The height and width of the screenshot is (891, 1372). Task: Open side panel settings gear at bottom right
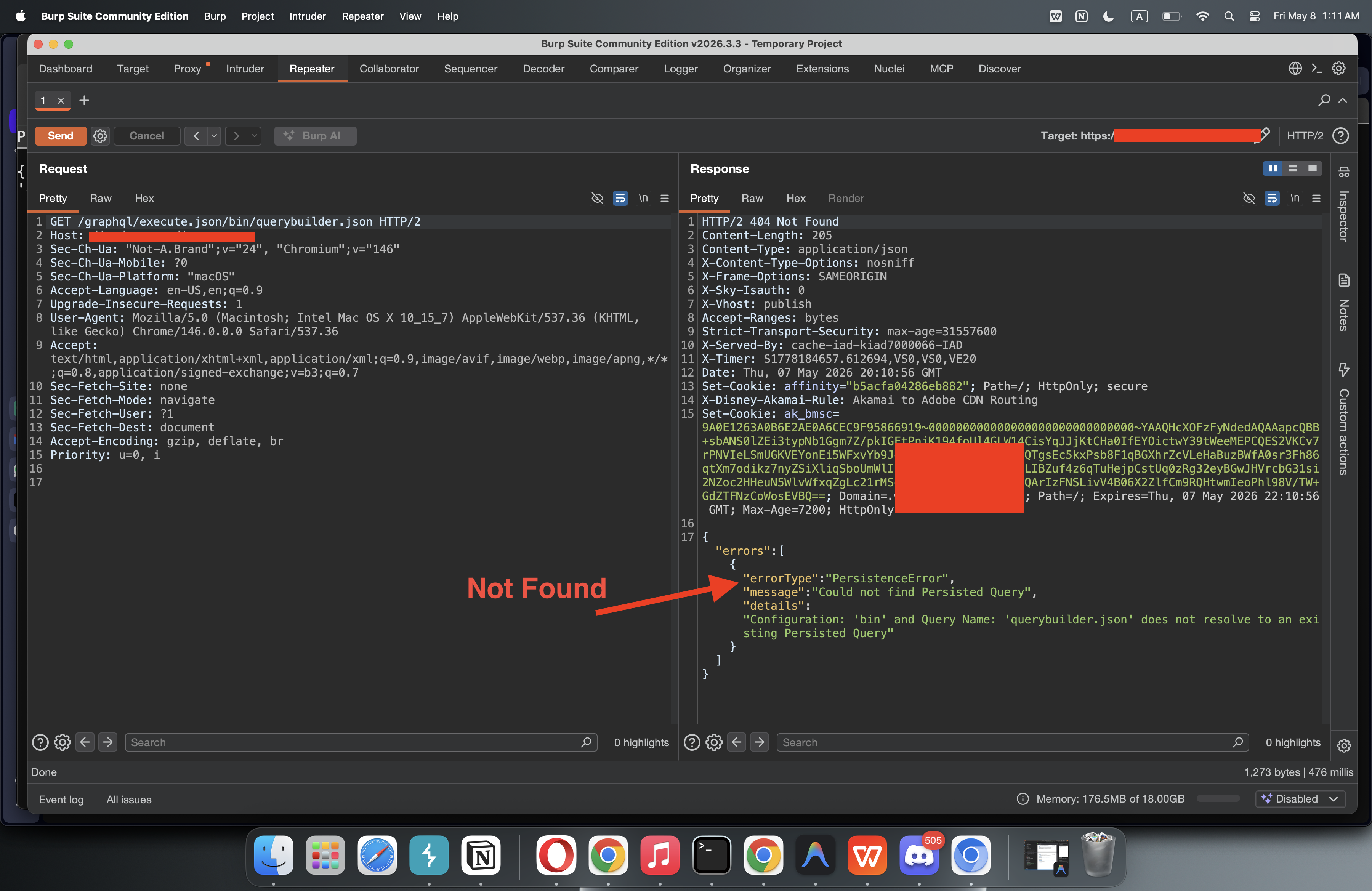coord(1344,746)
